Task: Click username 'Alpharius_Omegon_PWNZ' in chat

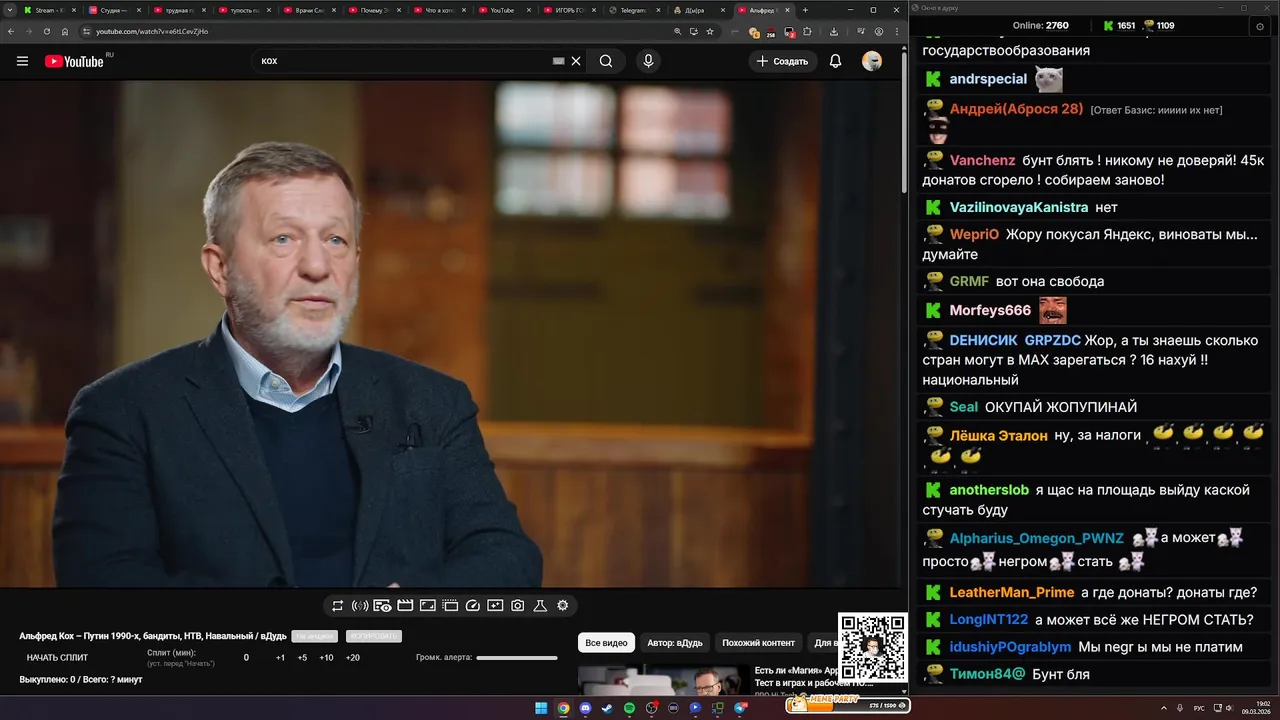Action: coord(1037,538)
